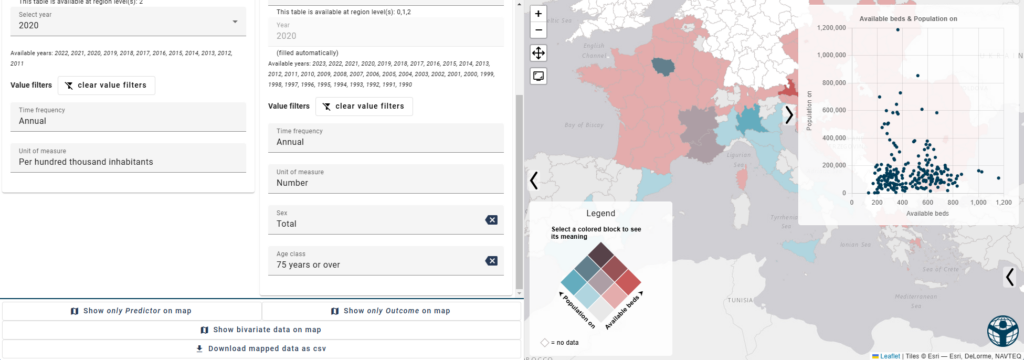Clear value filters in the left panel
The height and width of the screenshot is (360, 1024).
click(x=106, y=85)
